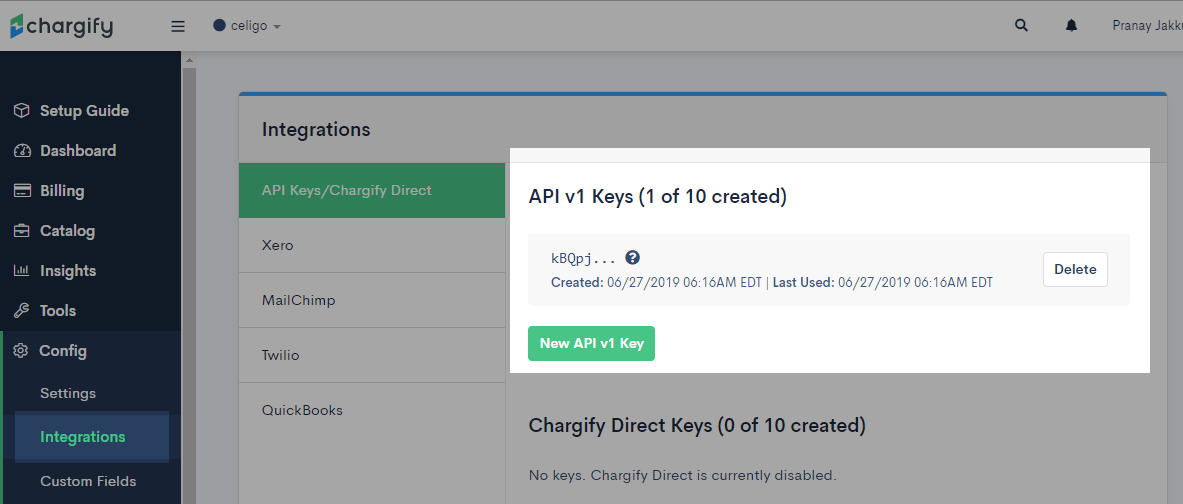Click the Last Used date text
This screenshot has height=504, width=1183.
click(x=882, y=283)
